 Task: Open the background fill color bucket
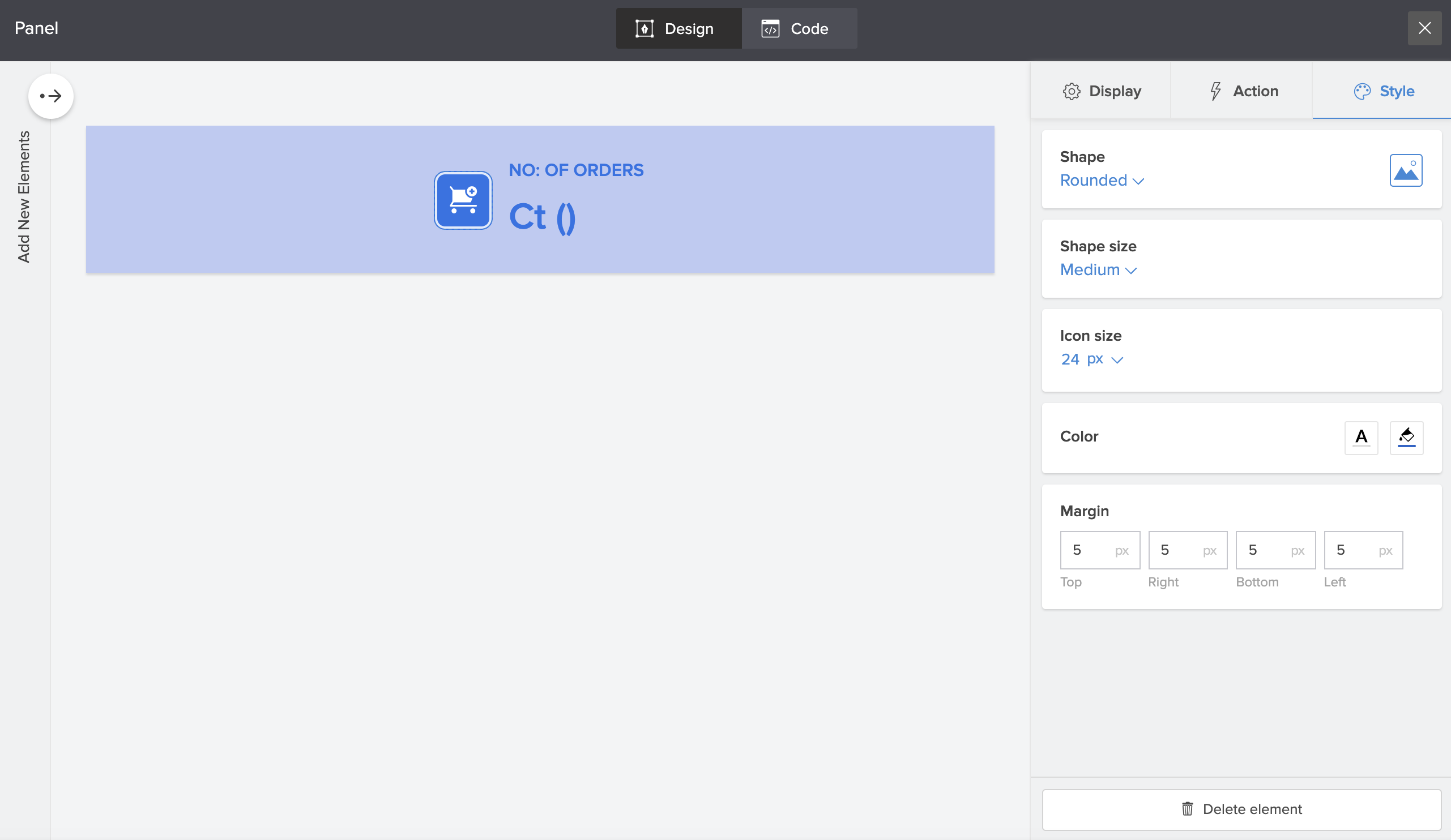coord(1406,438)
